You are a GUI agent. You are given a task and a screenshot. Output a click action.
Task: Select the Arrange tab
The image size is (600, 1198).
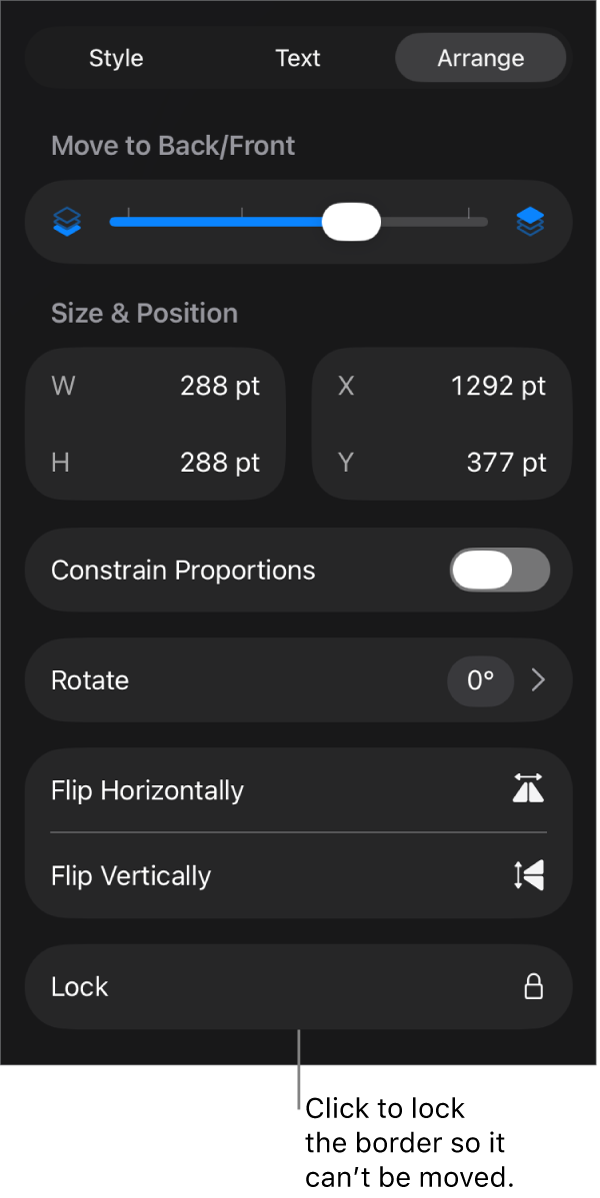coord(480,58)
